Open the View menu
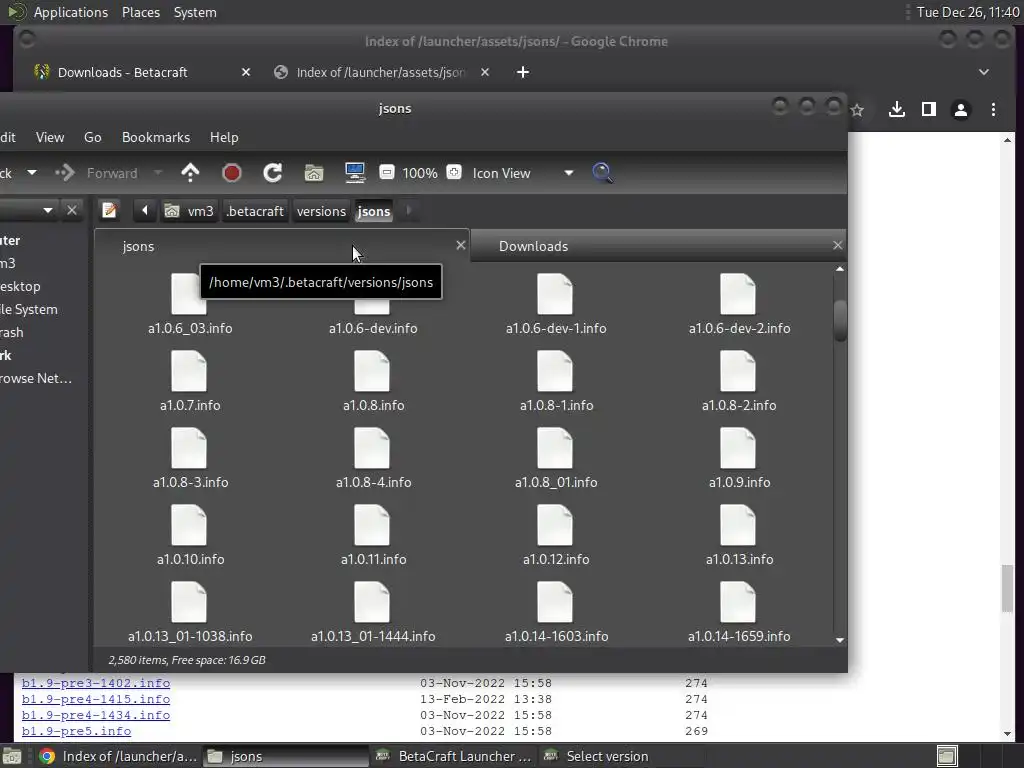Image resolution: width=1024 pixels, height=768 pixels. coord(50,137)
